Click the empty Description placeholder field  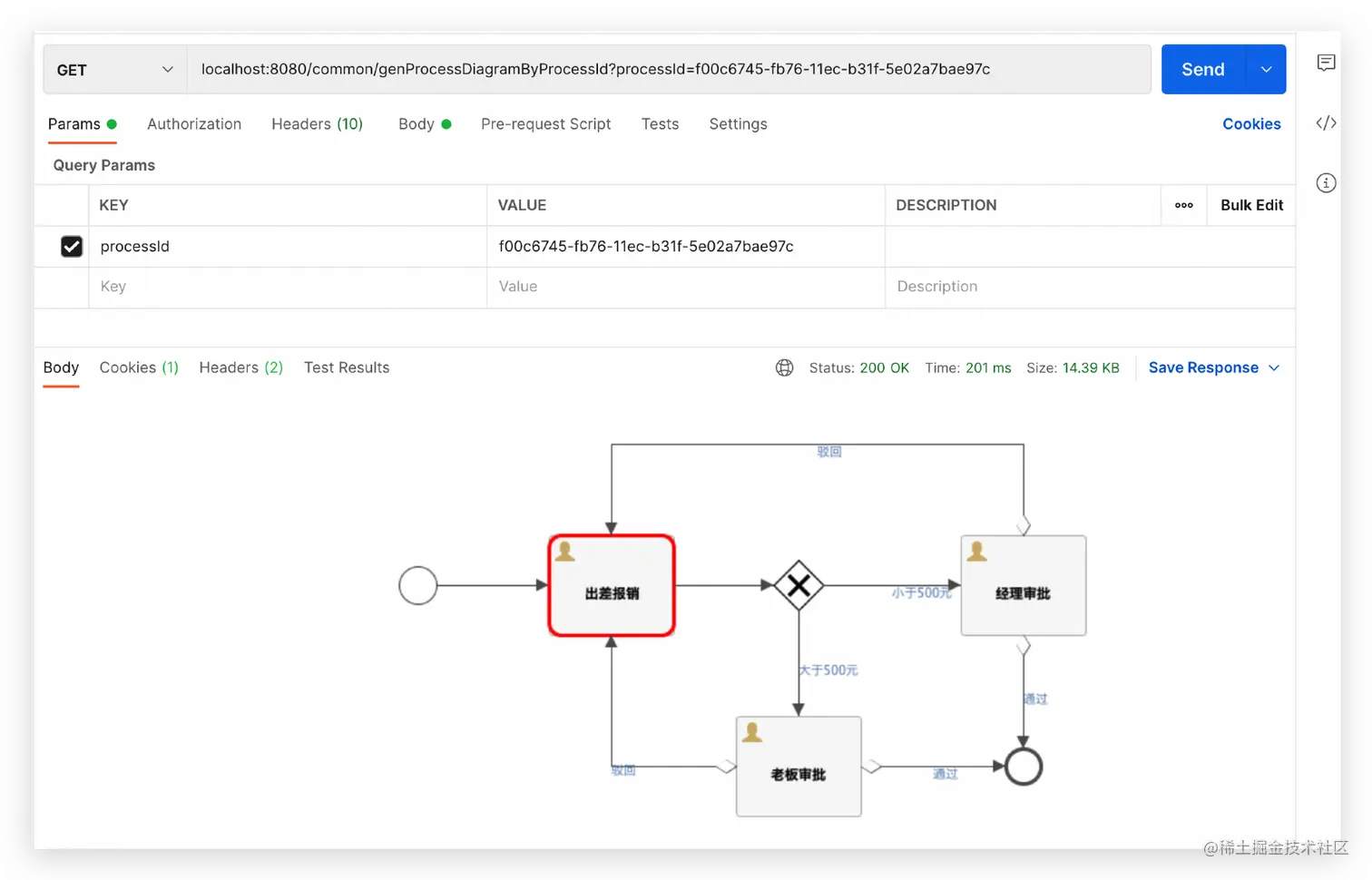pos(1090,287)
